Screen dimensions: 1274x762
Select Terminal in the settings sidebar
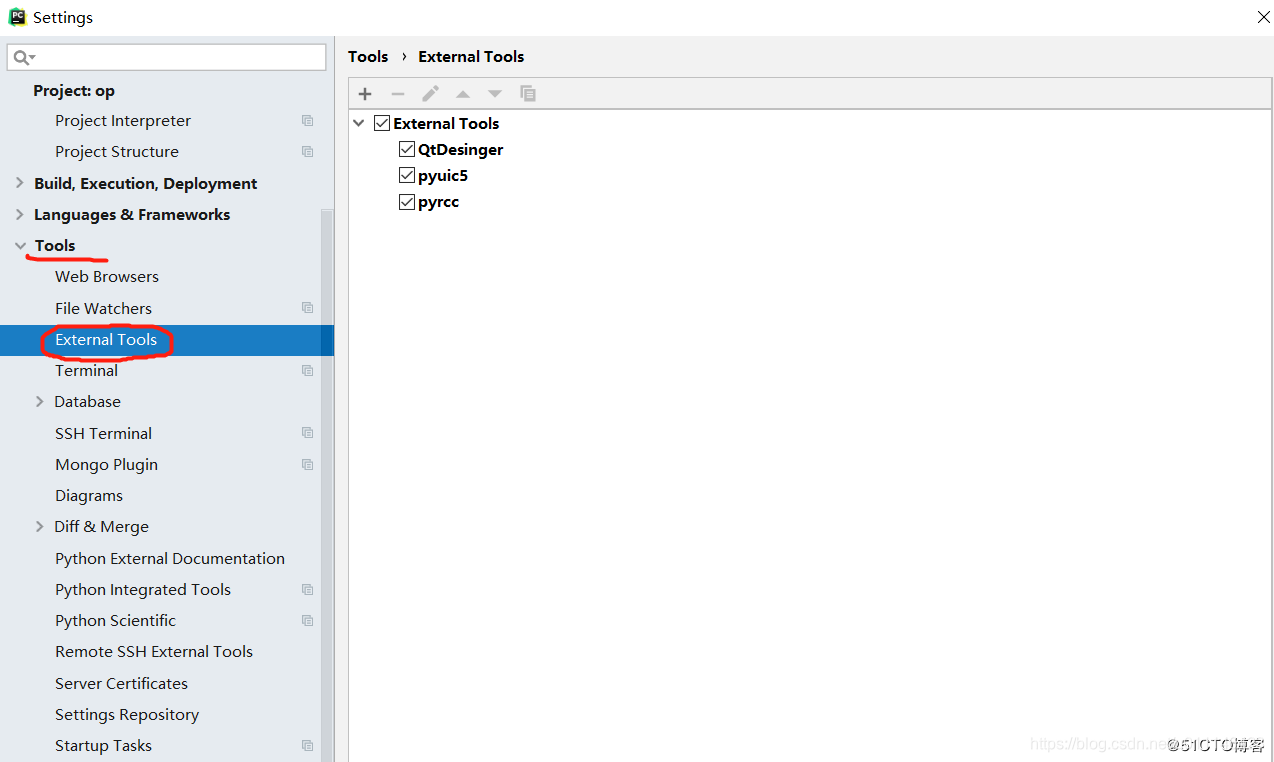tap(86, 370)
